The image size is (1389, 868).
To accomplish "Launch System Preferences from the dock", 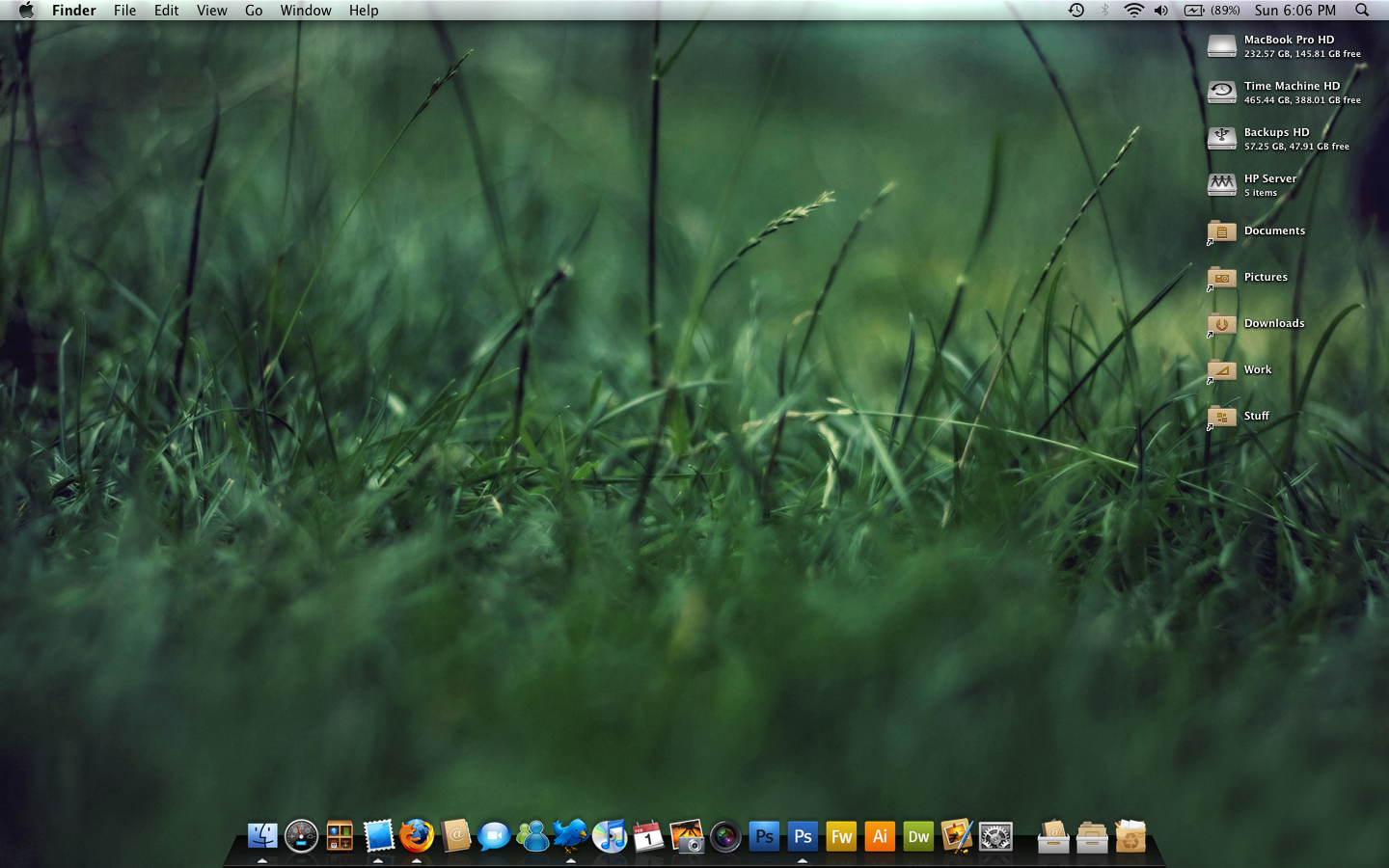I will click(995, 836).
